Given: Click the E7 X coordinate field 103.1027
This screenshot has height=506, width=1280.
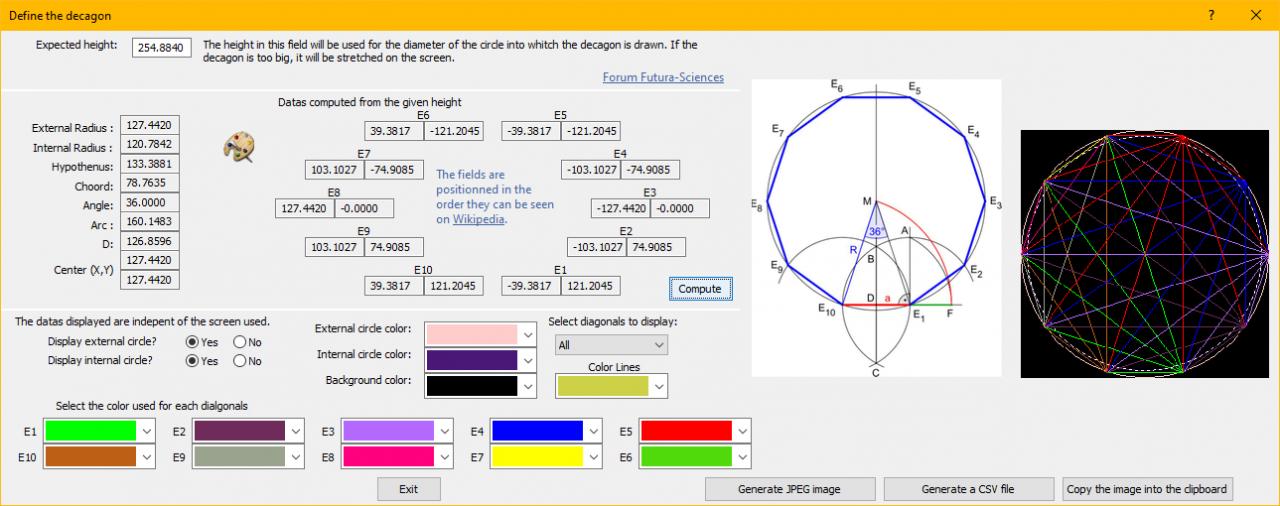Looking at the screenshot, I should click(335, 170).
